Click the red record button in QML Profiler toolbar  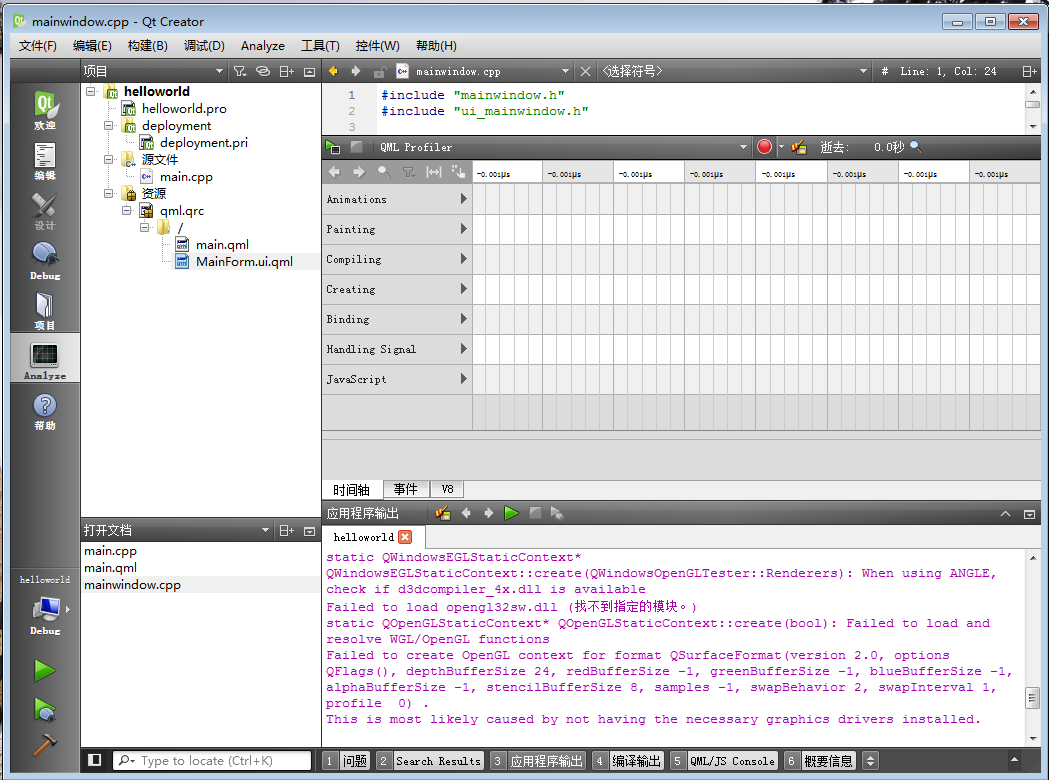pos(763,146)
